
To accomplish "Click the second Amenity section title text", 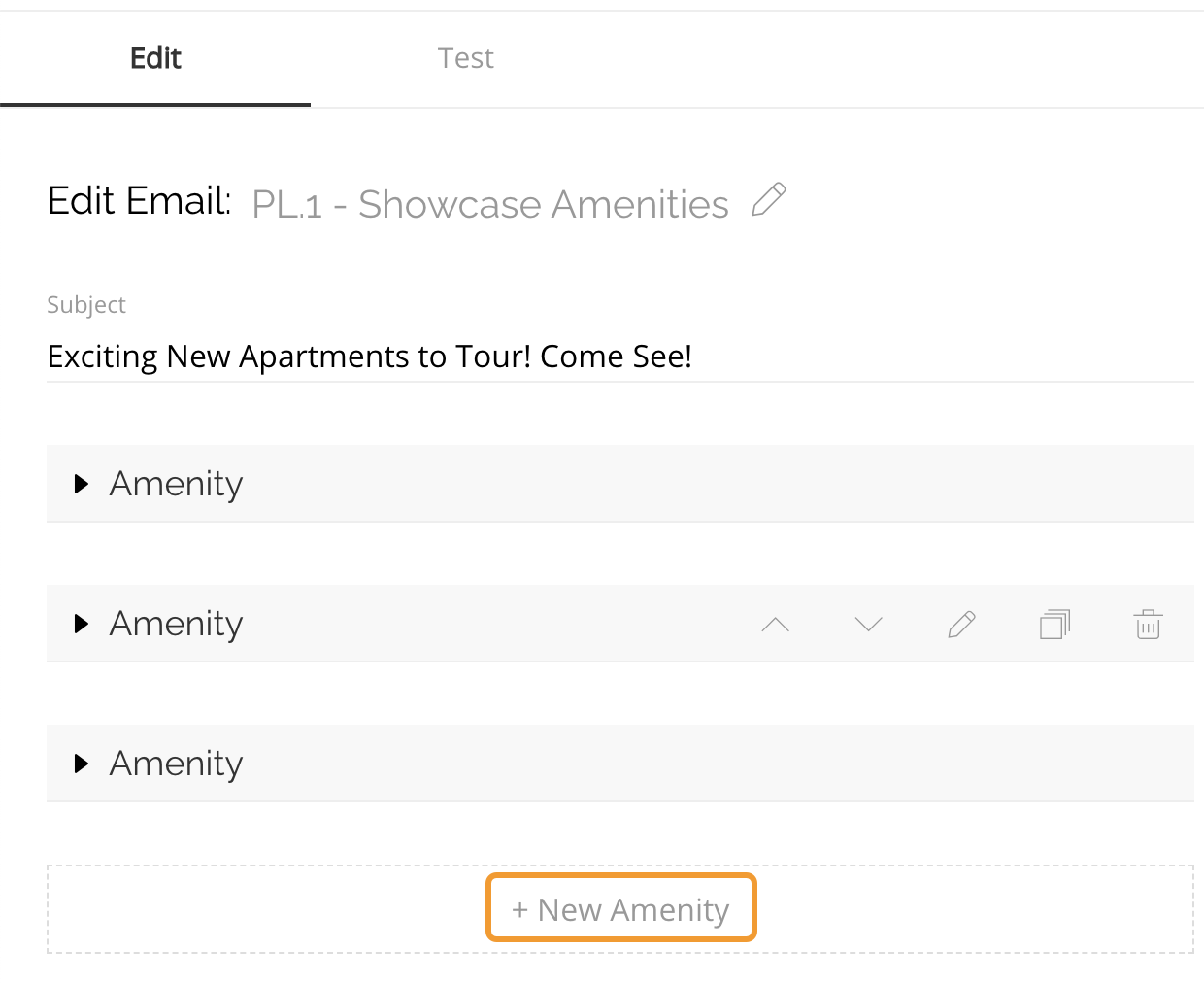I will pyautogui.click(x=176, y=624).
